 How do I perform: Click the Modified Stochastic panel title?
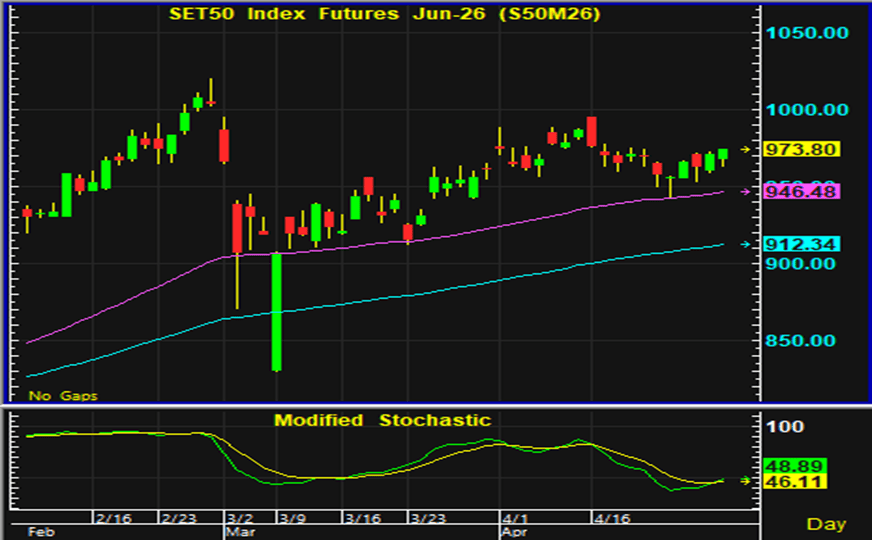pyautogui.click(x=383, y=420)
